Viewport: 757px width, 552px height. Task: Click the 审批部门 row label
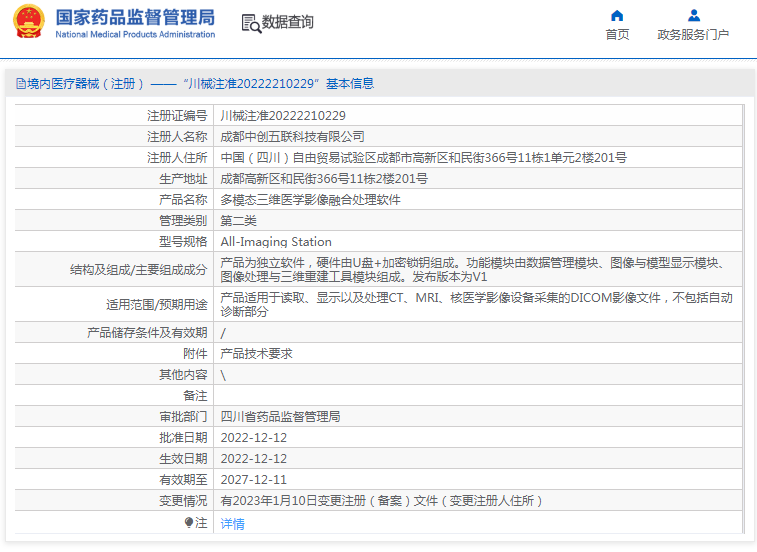point(183,416)
